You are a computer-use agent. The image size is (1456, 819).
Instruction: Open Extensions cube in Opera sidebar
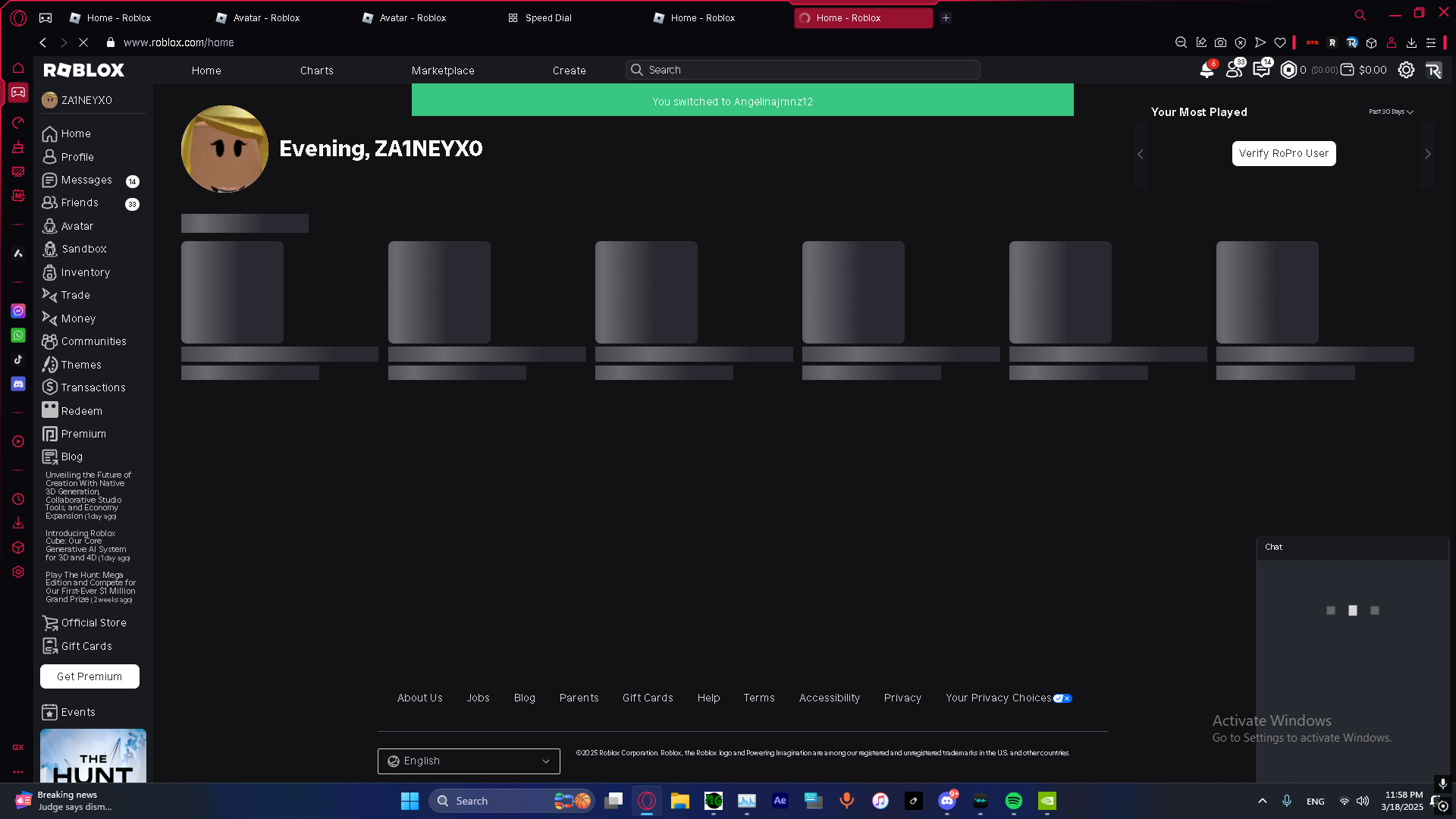(18, 548)
